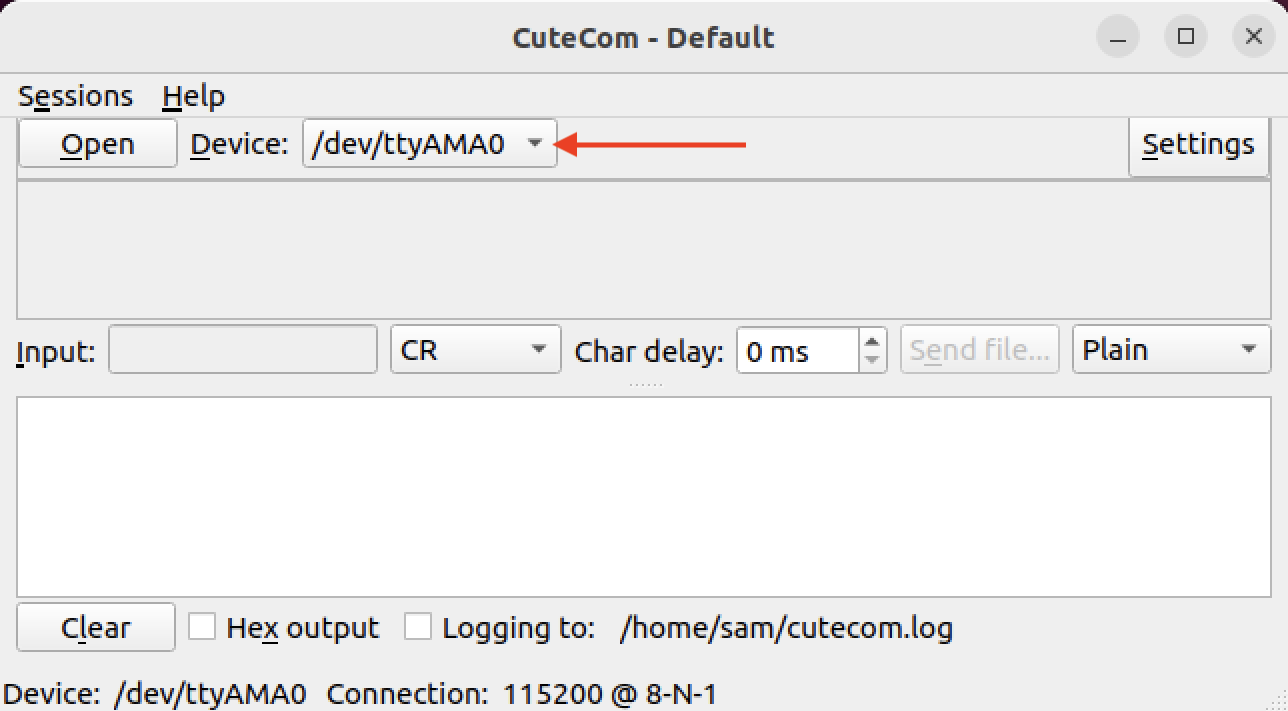This screenshot has height=711, width=1288.
Task: Click the Open device button
Action: point(97,144)
